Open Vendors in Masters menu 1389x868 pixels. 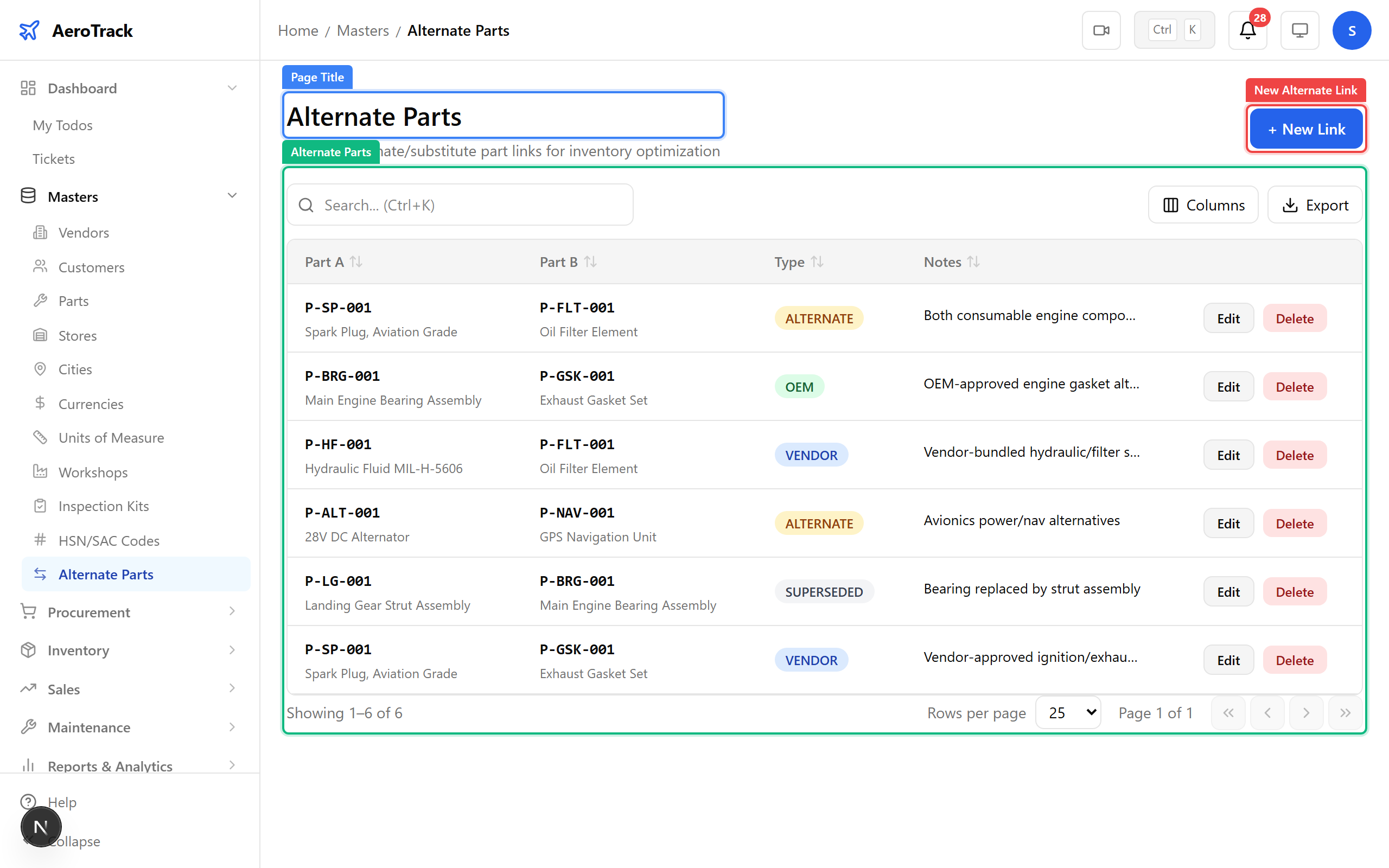[x=84, y=233]
